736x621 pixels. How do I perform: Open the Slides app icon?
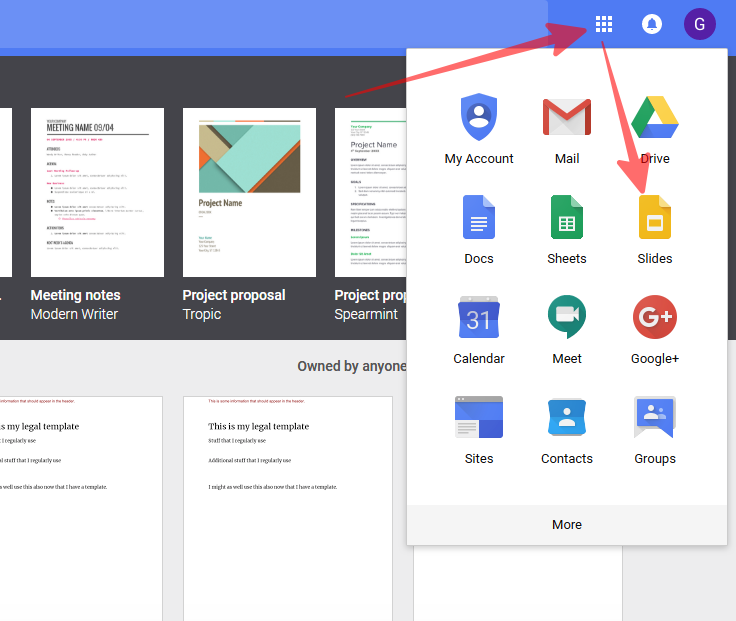655,217
